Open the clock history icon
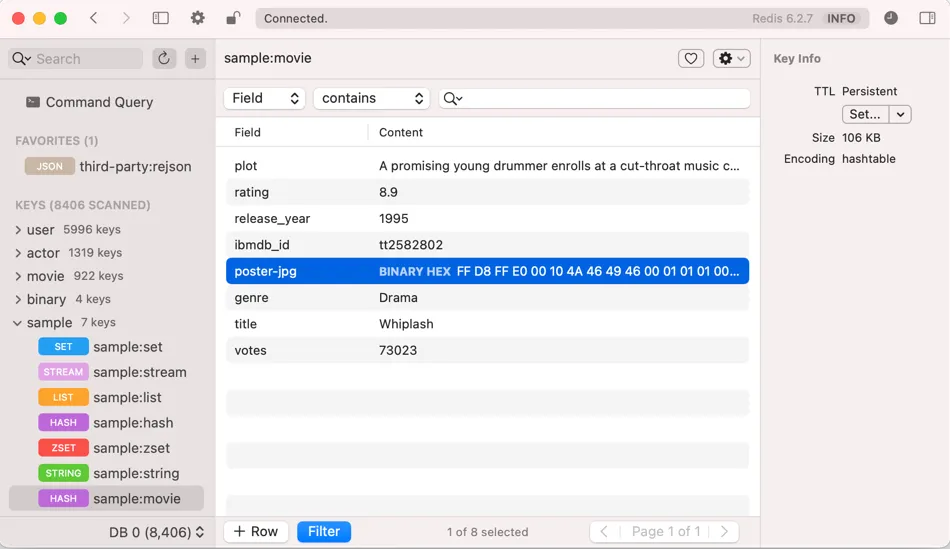This screenshot has height=549, width=950. coord(891,18)
